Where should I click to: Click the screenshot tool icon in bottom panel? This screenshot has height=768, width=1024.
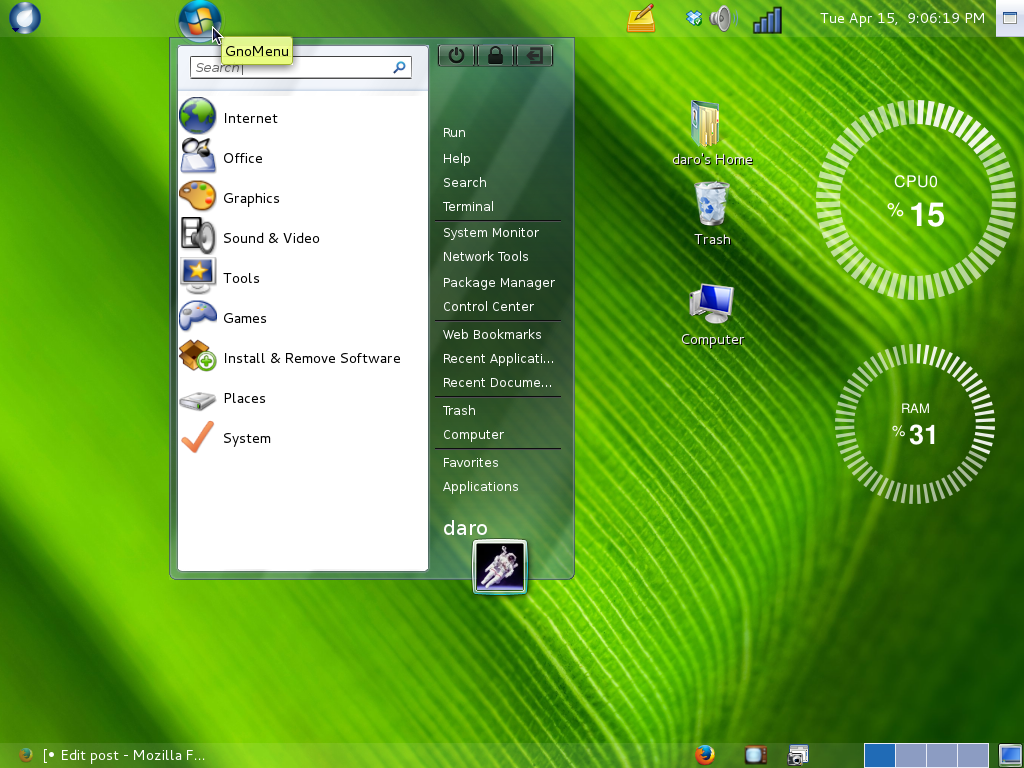coord(798,755)
